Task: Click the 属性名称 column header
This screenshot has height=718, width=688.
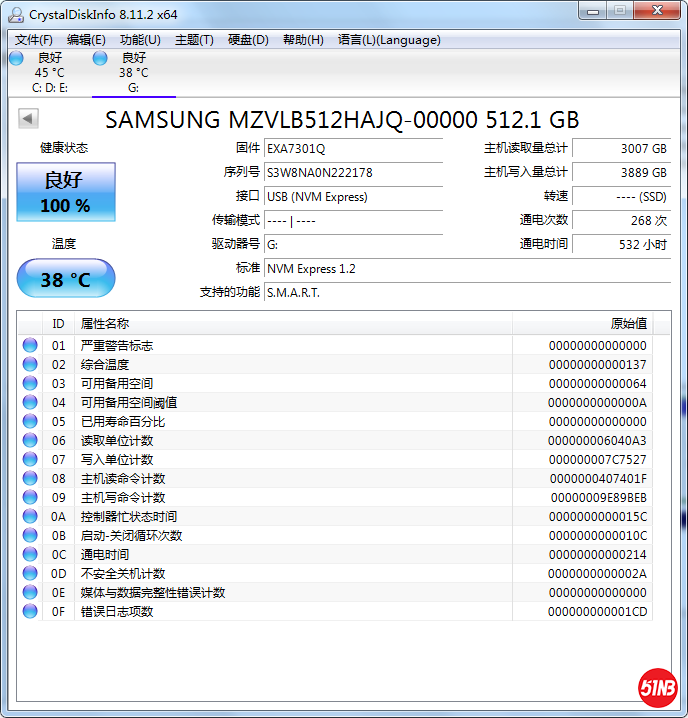Action: [x=105, y=323]
